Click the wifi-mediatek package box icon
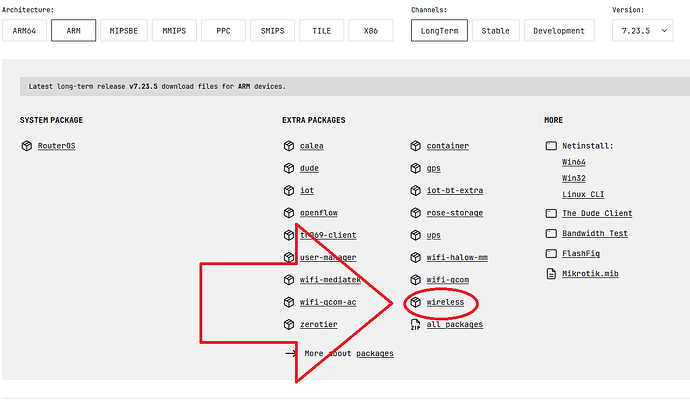The image size is (690, 403). (289, 280)
